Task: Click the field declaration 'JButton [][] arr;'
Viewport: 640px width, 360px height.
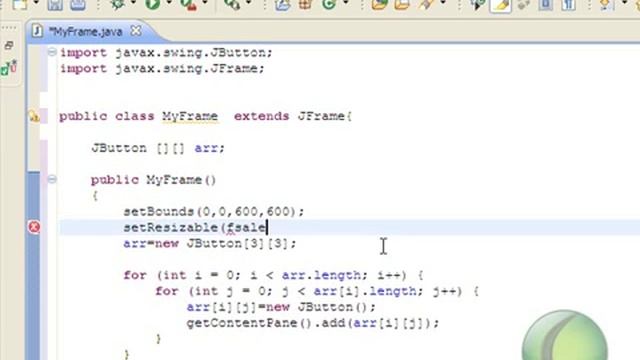Action: pos(158,148)
